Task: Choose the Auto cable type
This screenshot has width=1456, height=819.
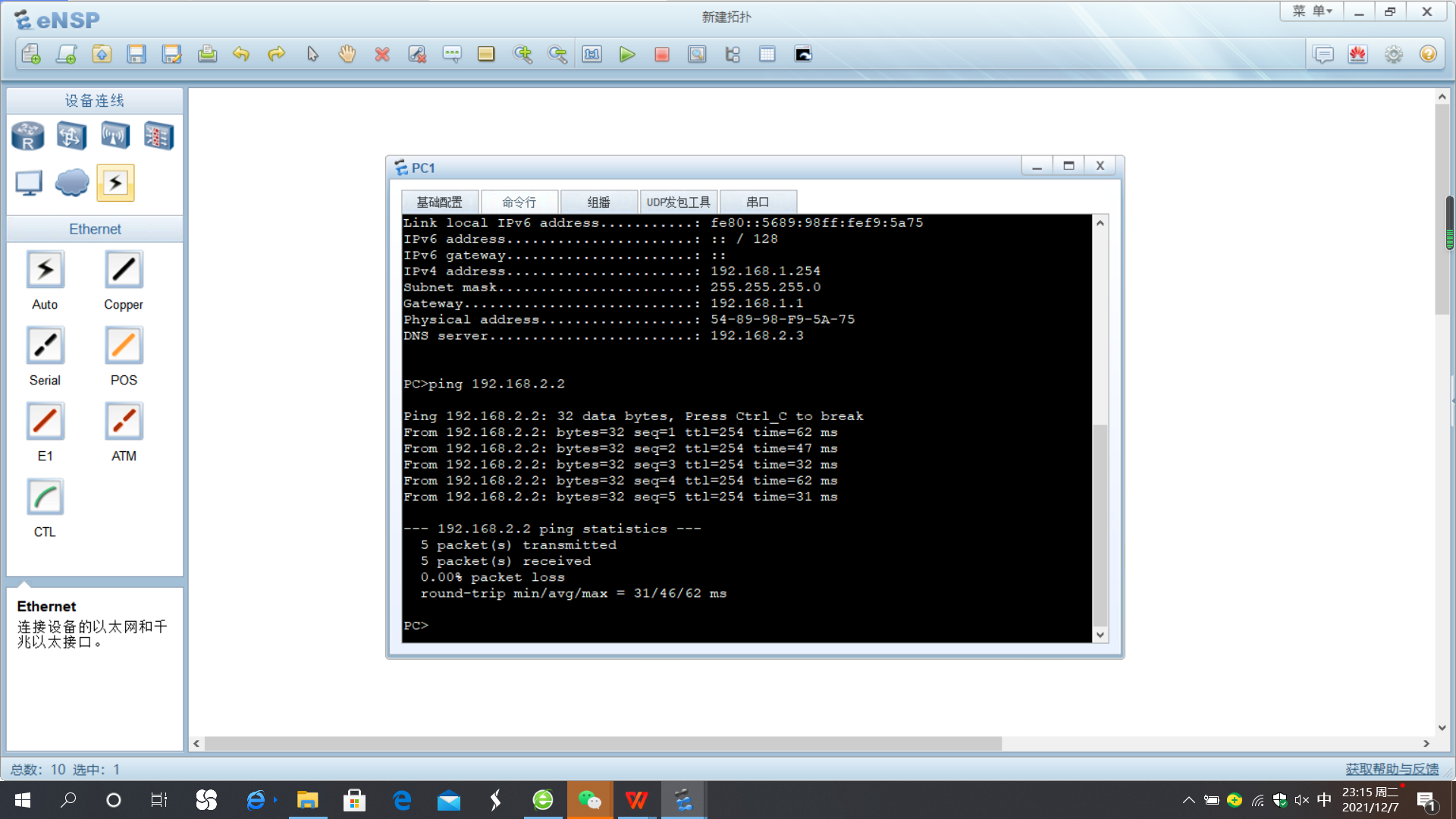Action: [x=45, y=270]
